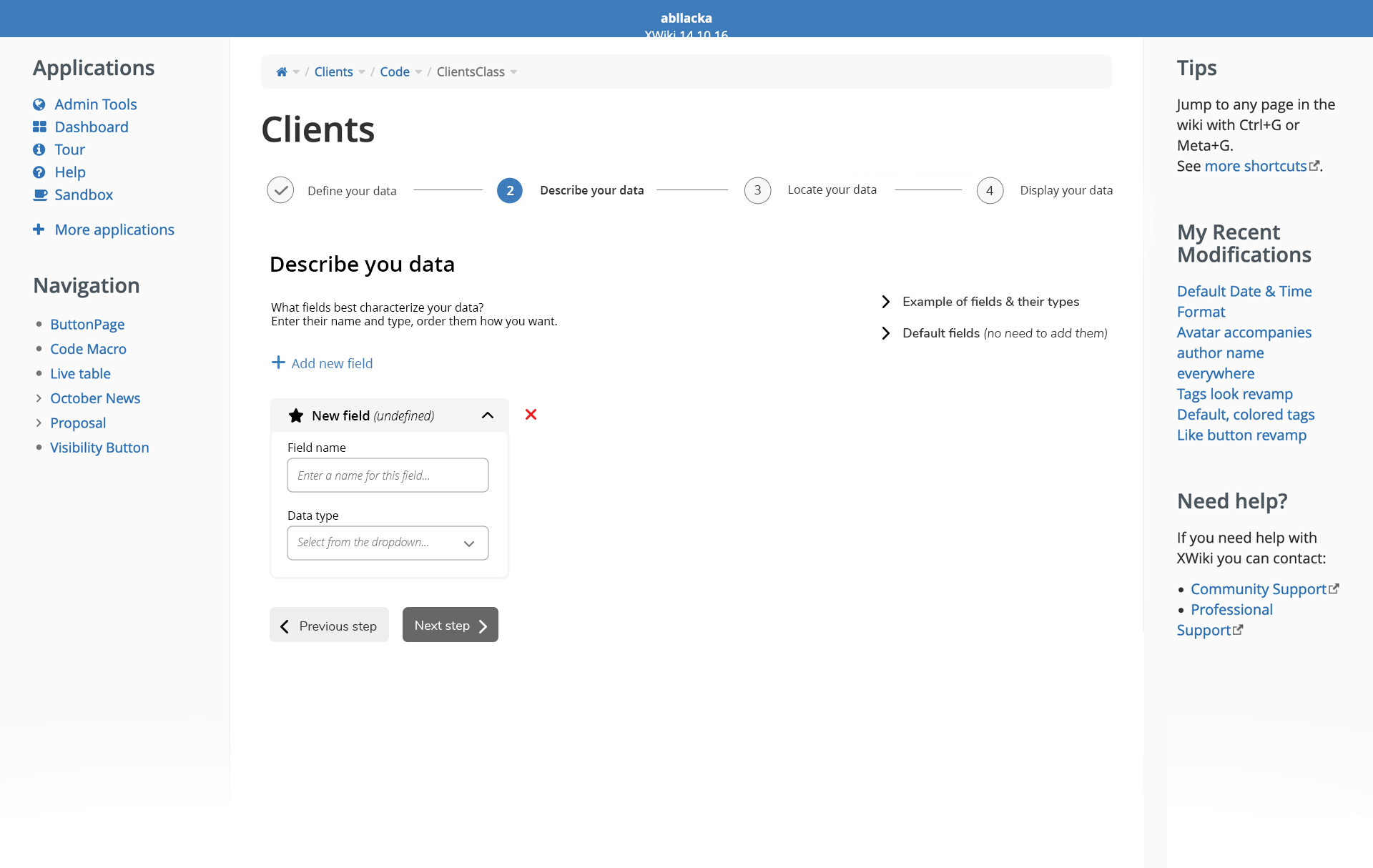The image size is (1373, 868).
Task: Click the Admin Tools globe icon
Action: (x=39, y=104)
